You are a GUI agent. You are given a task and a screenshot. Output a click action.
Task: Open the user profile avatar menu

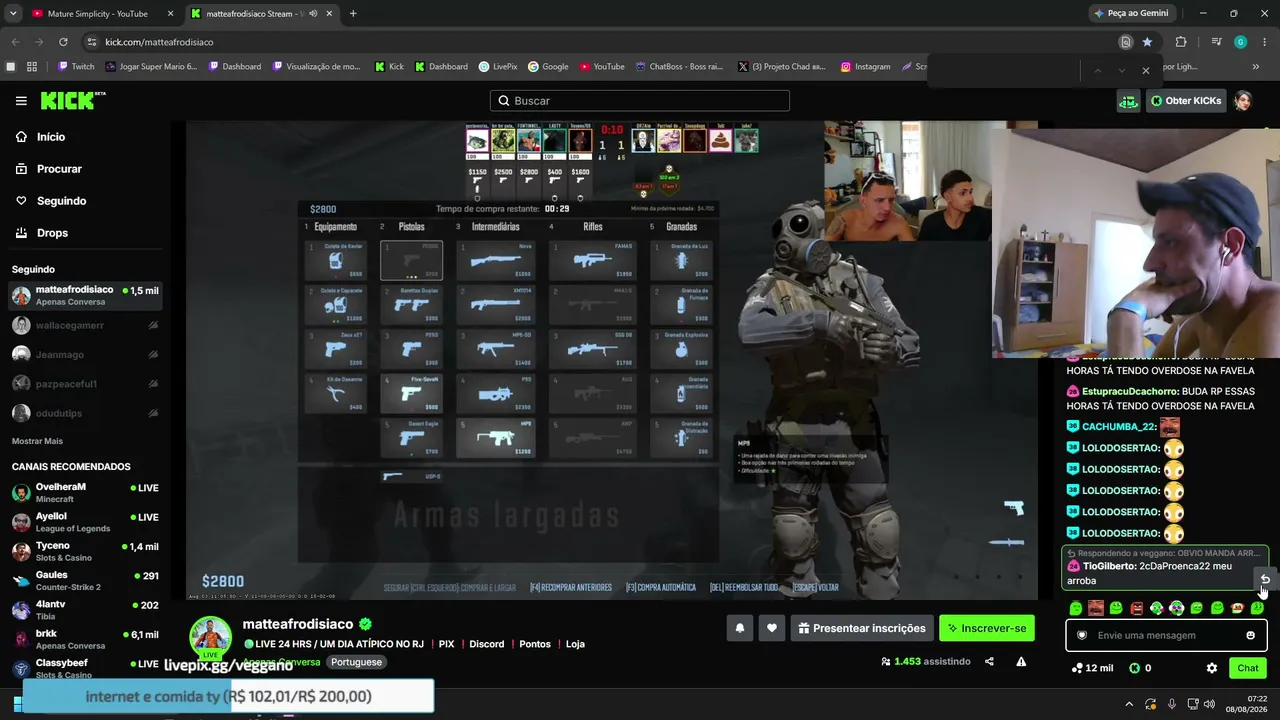(x=1243, y=101)
